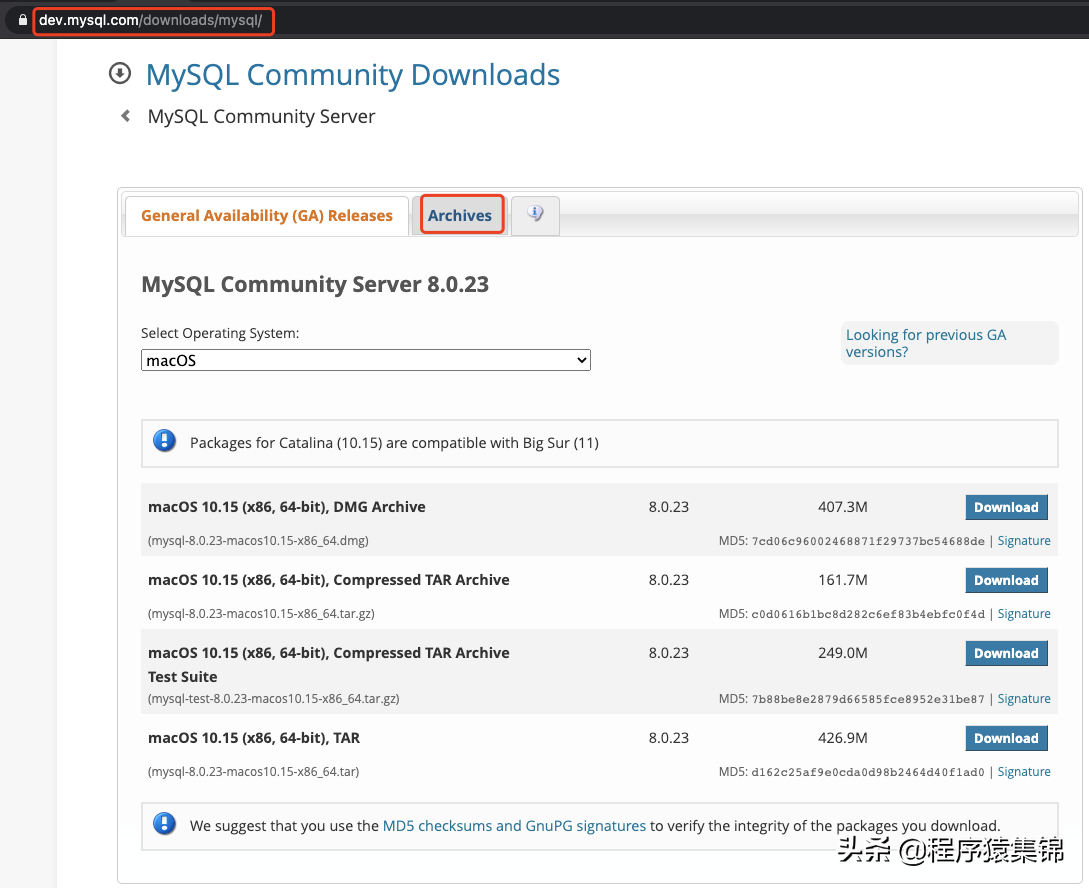The height and width of the screenshot is (888, 1089).
Task: Open Looking for previous GA versions link
Action: click(x=926, y=343)
